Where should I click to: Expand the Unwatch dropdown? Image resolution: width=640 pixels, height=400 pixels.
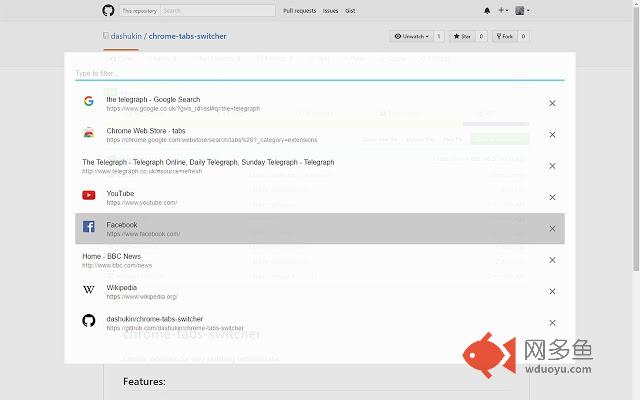coord(411,36)
